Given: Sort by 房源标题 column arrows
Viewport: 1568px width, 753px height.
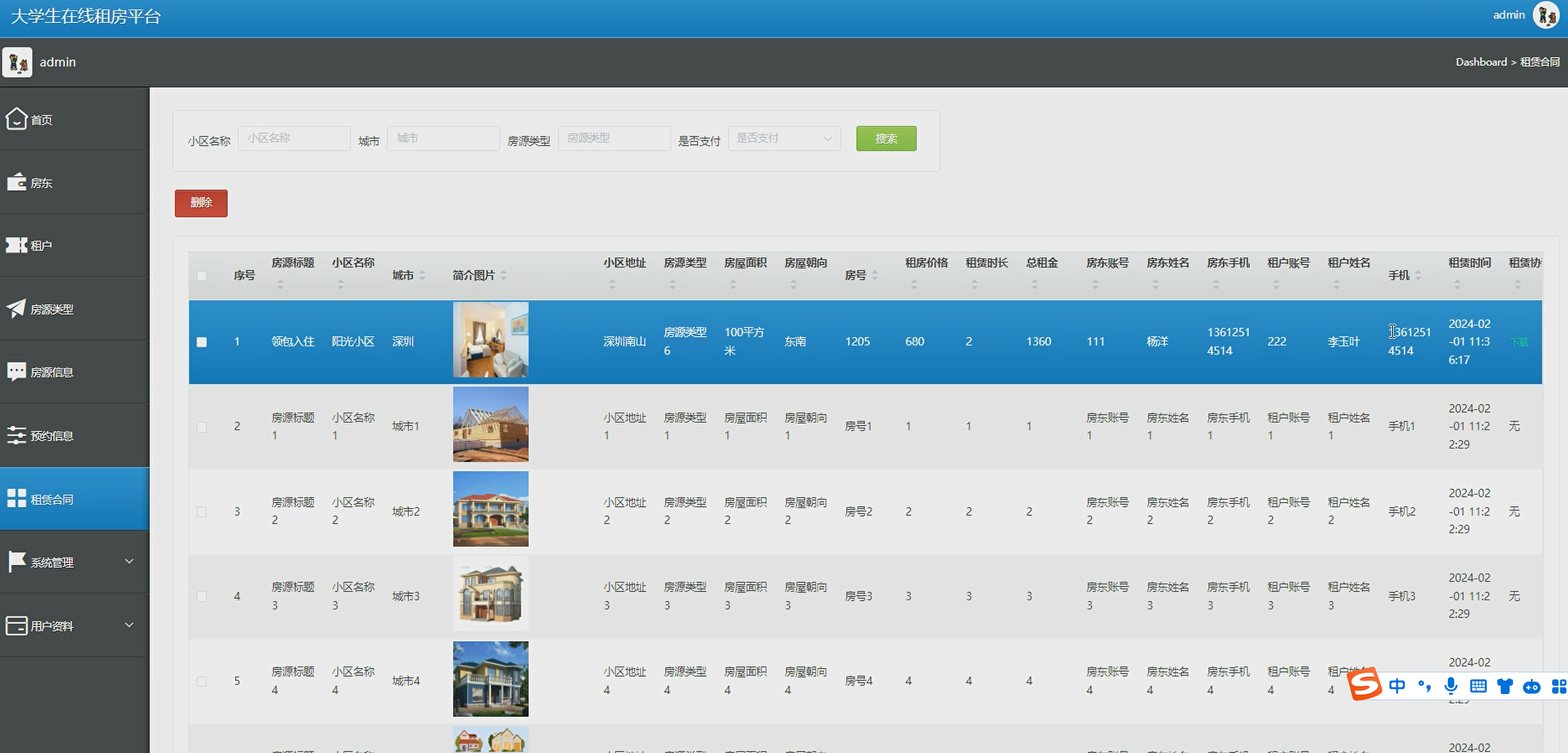Looking at the screenshot, I should coord(281,284).
